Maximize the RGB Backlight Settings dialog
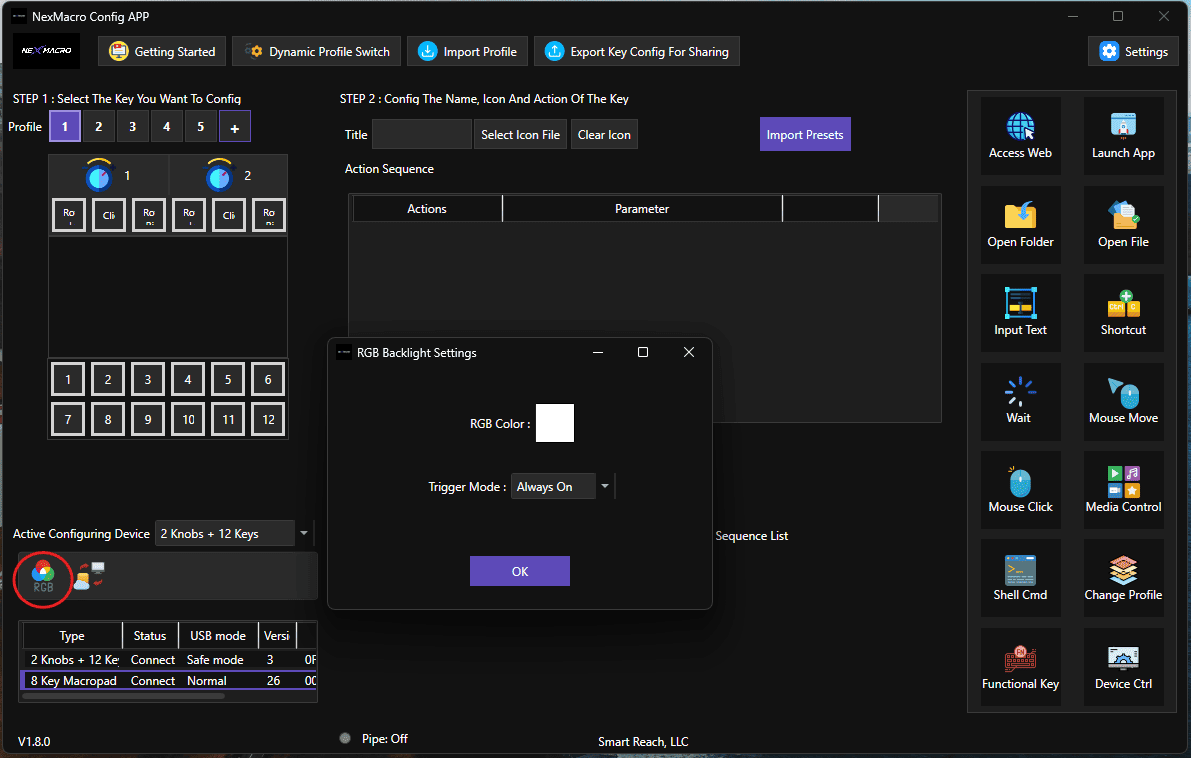Image resolution: width=1191 pixels, height=758 pixels. [x=643, y=352]
